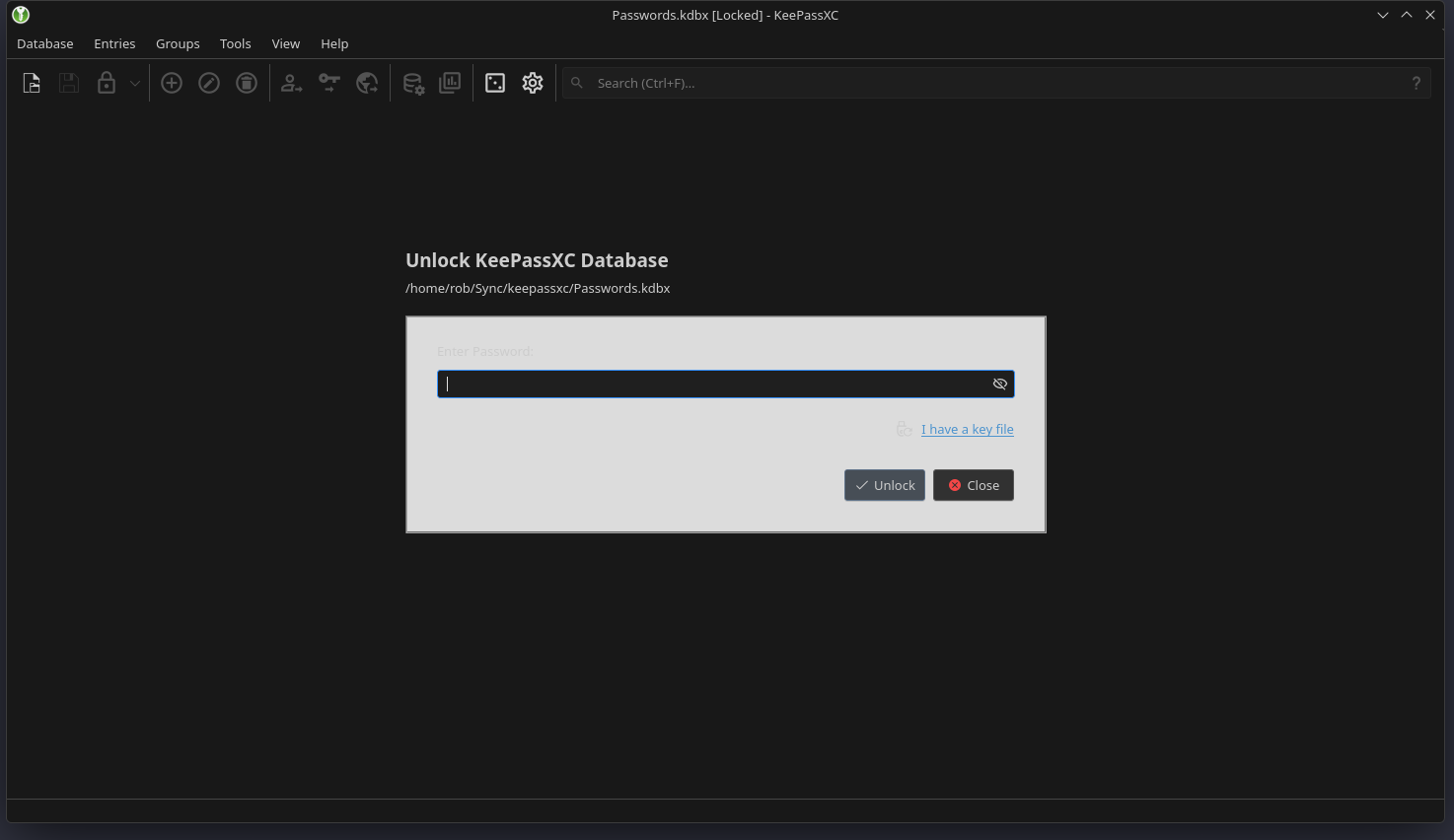1454x840 pixels.
Task: Open the Groups menu
Action: pos(178,44)
